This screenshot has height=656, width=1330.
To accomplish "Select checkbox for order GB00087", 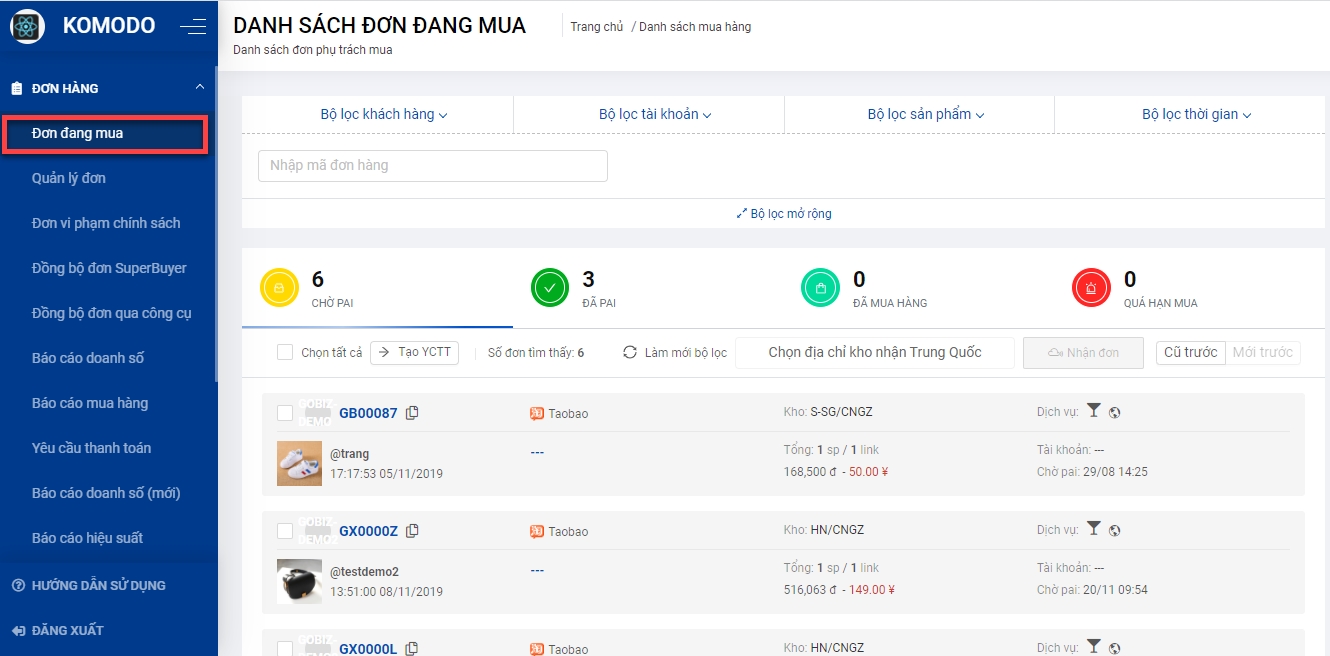I will point(285,413).
